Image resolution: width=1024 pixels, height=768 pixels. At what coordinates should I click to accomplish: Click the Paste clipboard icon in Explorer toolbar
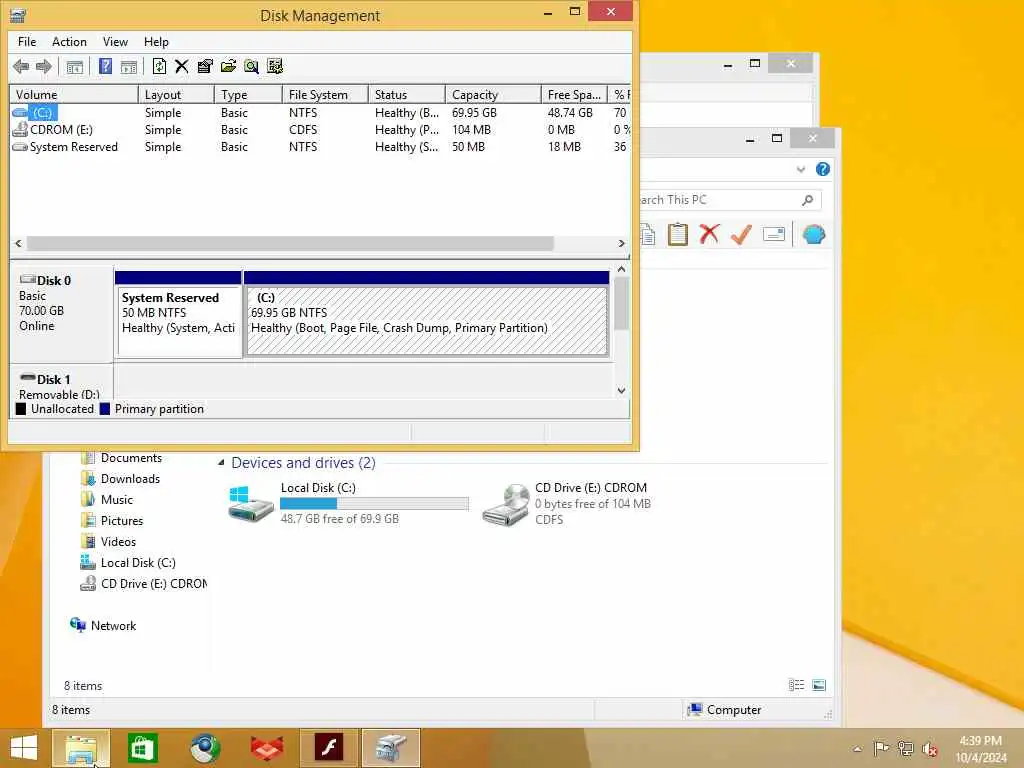(x=678, y=234)
